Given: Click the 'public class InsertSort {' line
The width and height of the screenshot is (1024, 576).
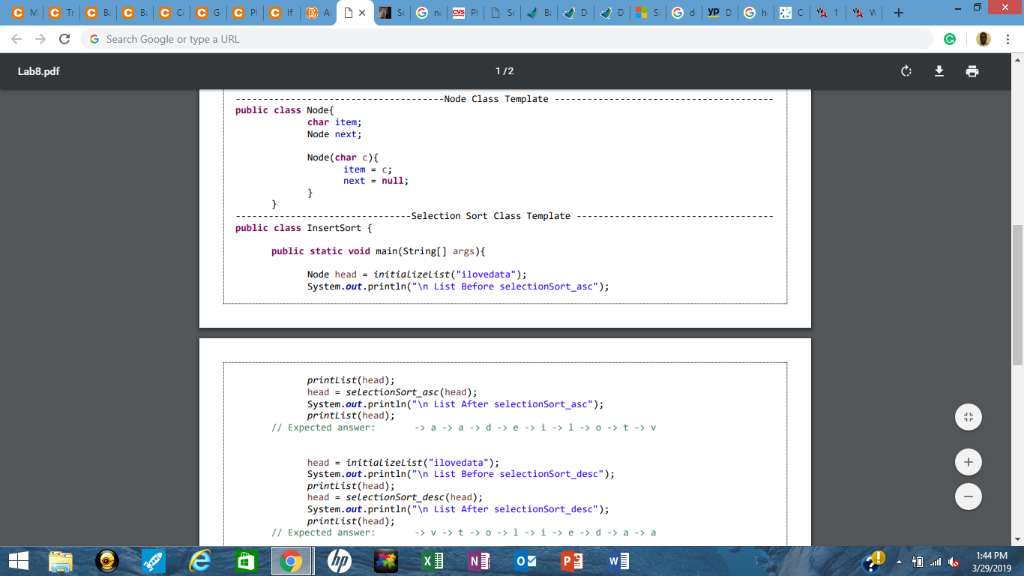Looking at the screenshot, I should coord(304,228).
